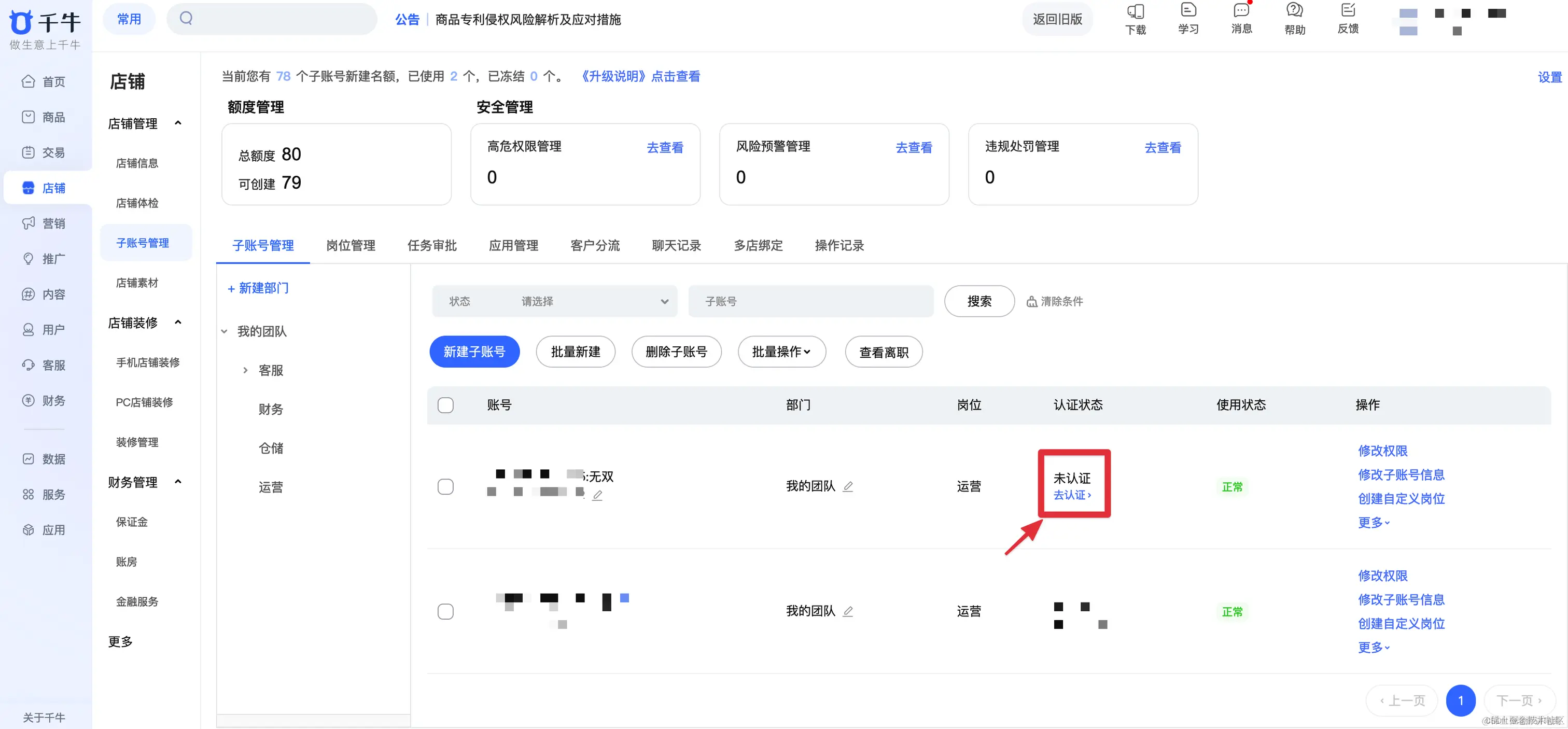1568x729 pixels.
Task: Focus the sub-account search input field
Action: [810, 301]
